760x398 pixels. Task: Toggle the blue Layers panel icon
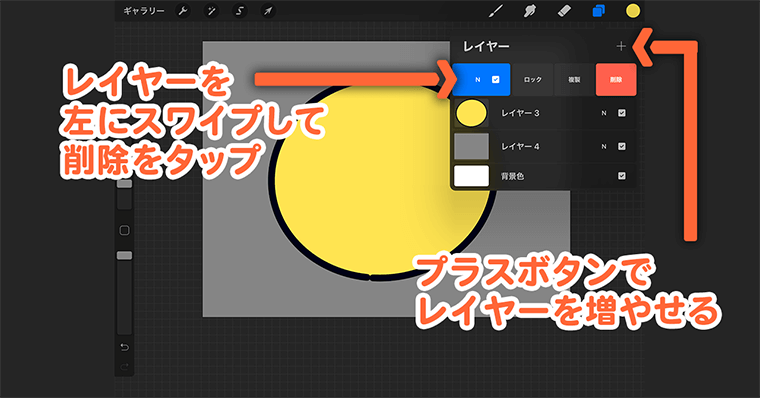pos(599,11)
